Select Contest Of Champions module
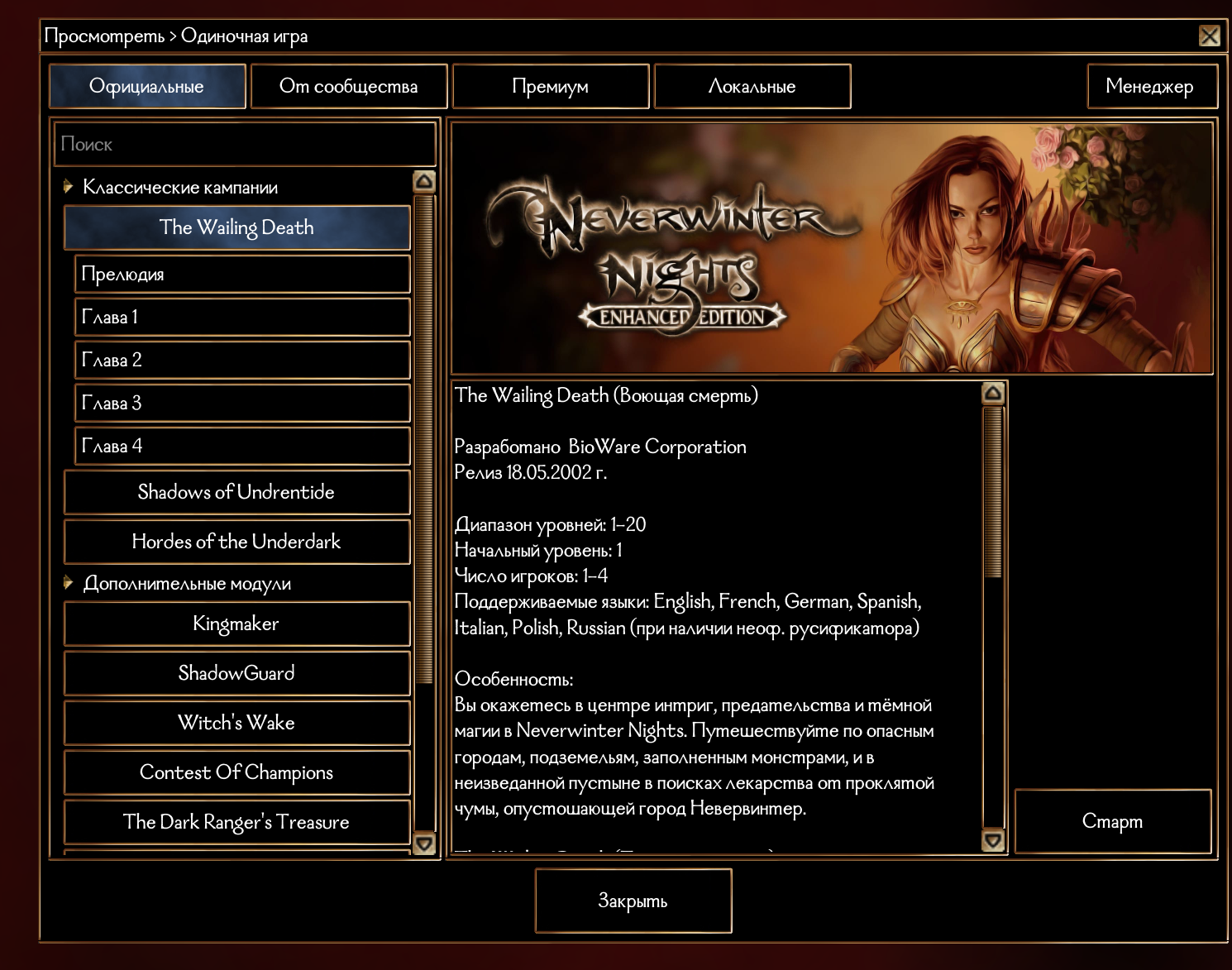The image size is (1232, 970). point(237,772)
